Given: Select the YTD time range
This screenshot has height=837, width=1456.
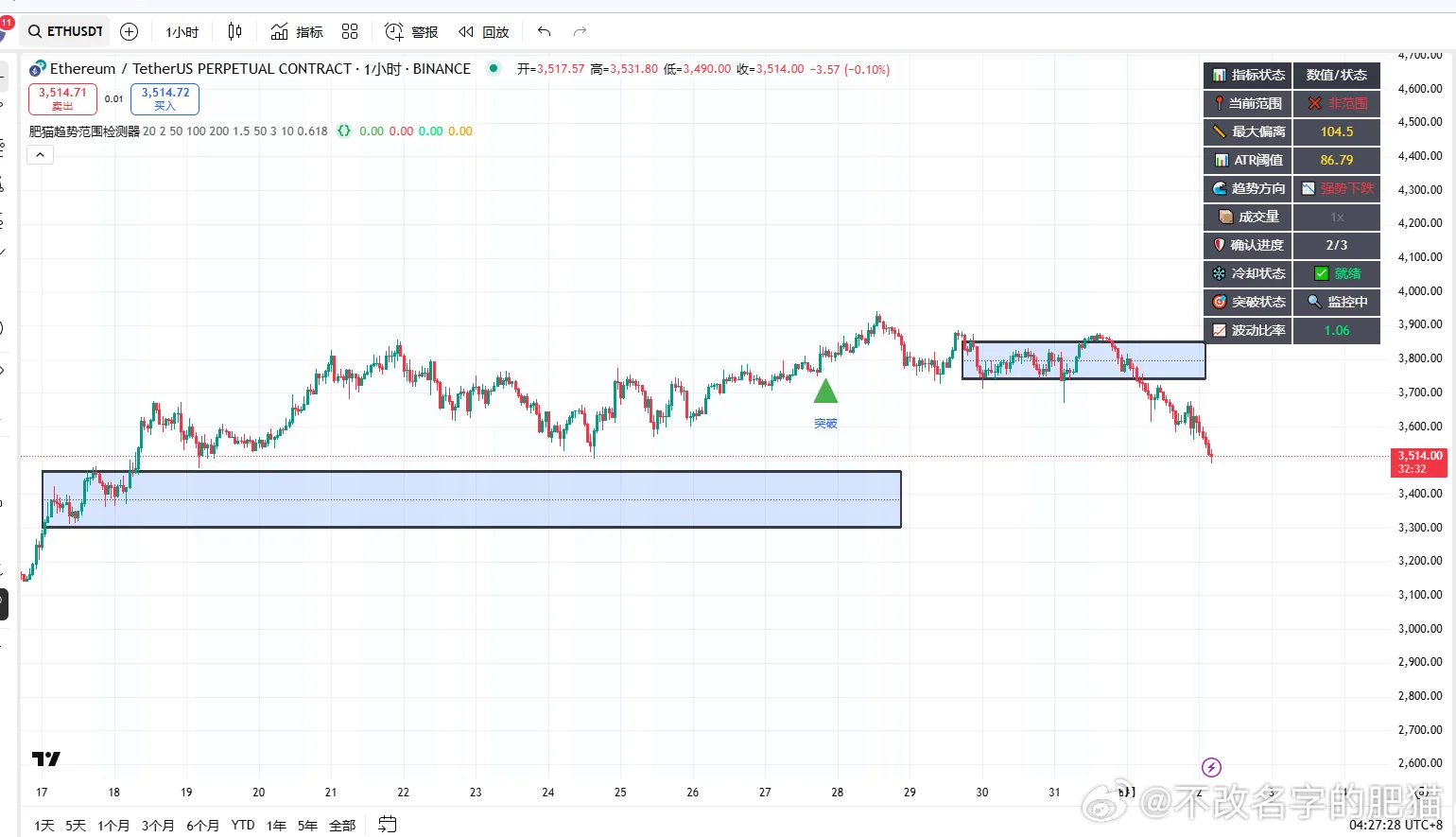Looking at the screenshot, I should 243,825.
